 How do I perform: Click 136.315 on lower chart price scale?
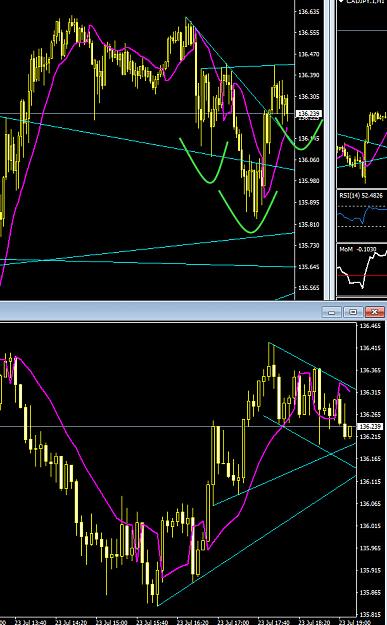[370, 393]
